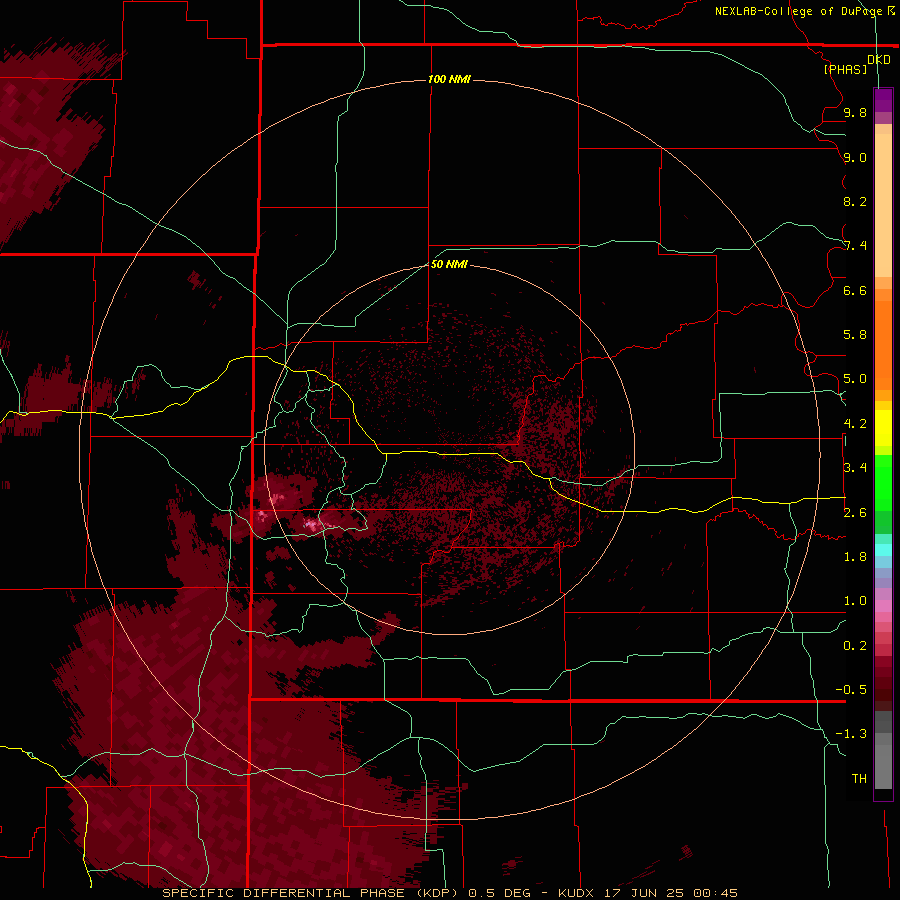Pick the cyan legend color band
Image resolution: width=900 pixels, height=900 pixels.
pyautogui.click(x=883, y=549)
